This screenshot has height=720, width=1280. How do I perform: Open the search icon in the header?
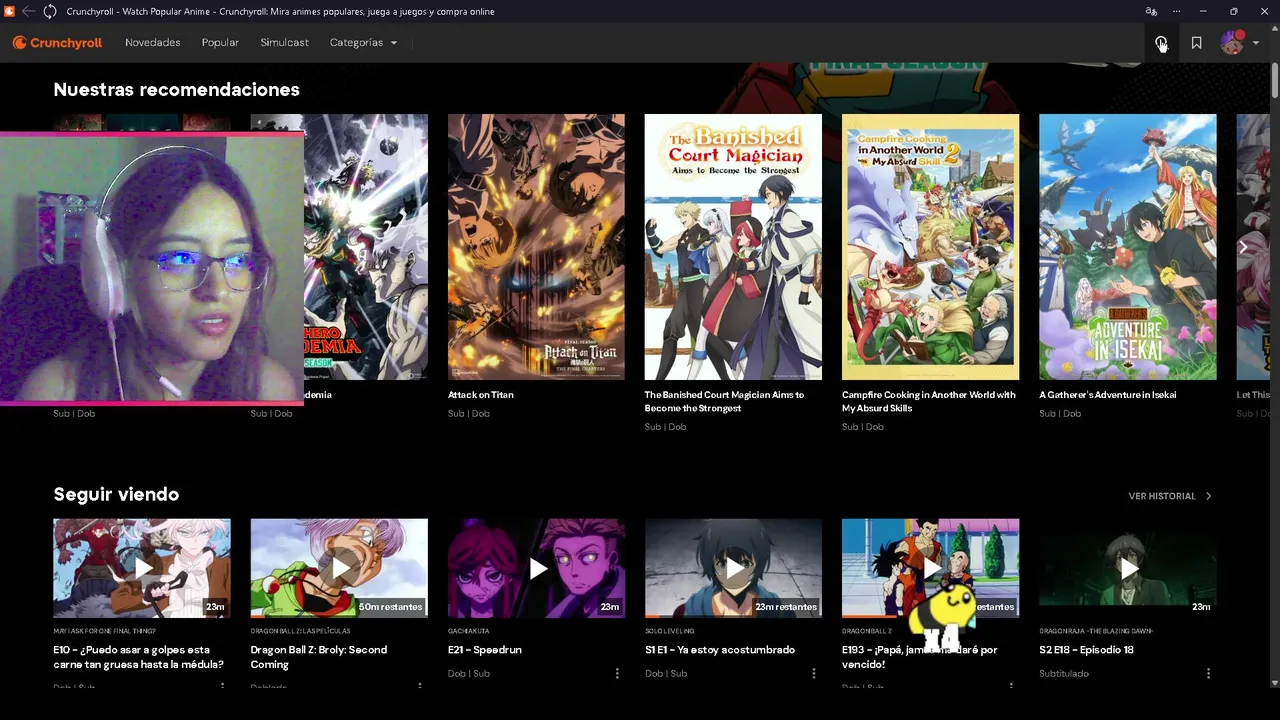click(1160, 43)
